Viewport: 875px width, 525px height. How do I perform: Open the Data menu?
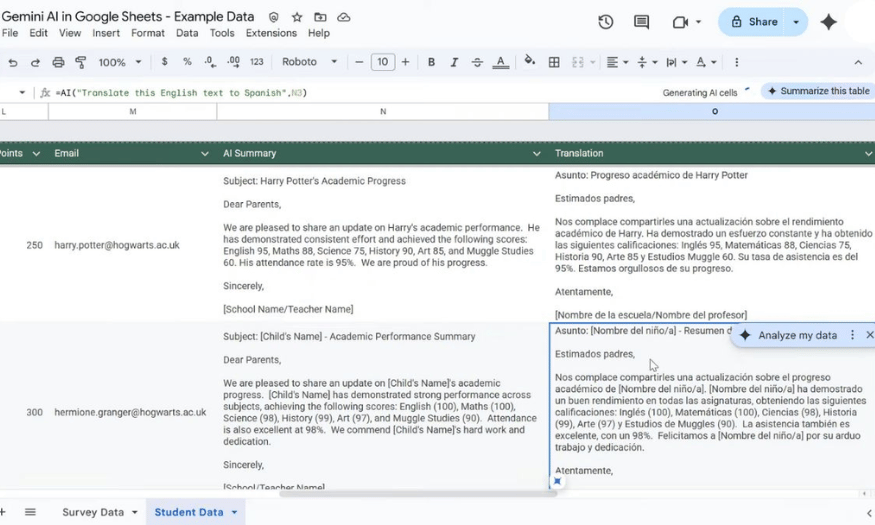click(187, 33)
